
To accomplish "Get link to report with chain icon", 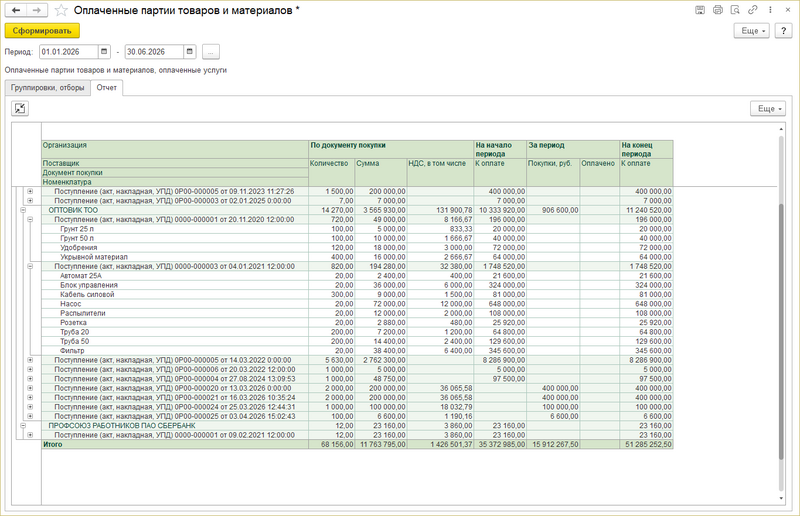I will point(753,10).
